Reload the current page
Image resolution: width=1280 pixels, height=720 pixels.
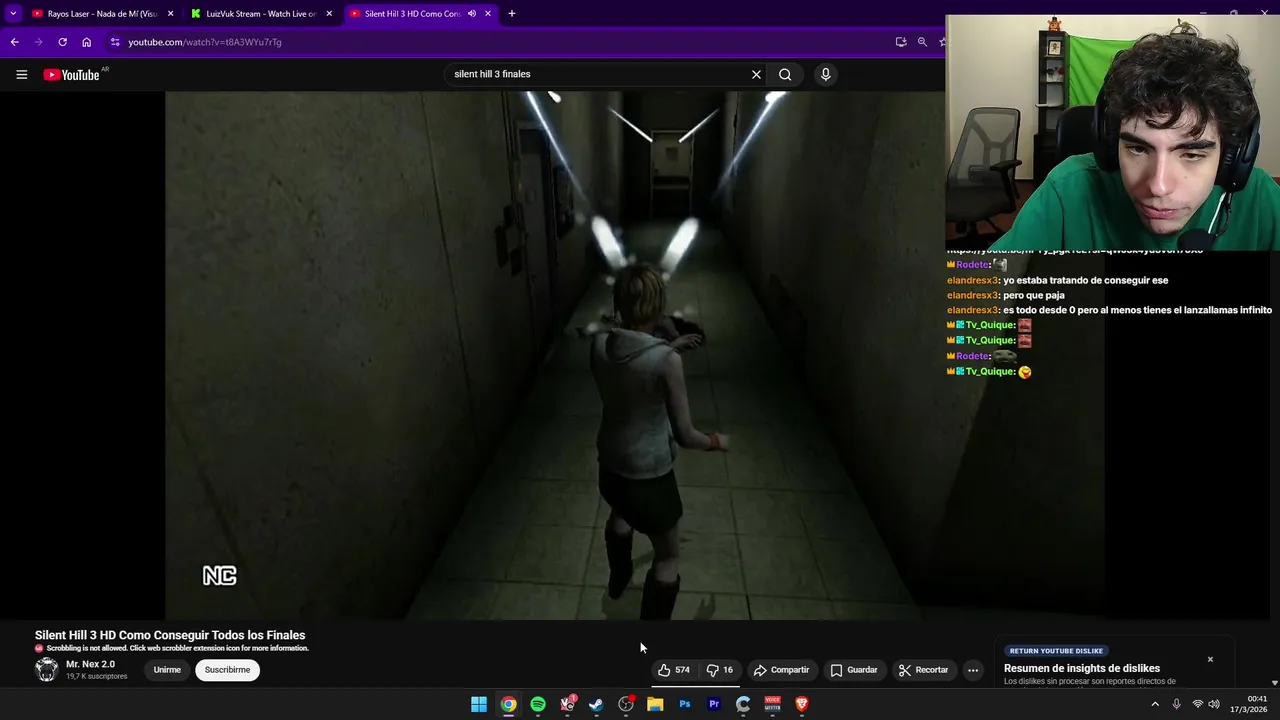click(x=62, y=42)
